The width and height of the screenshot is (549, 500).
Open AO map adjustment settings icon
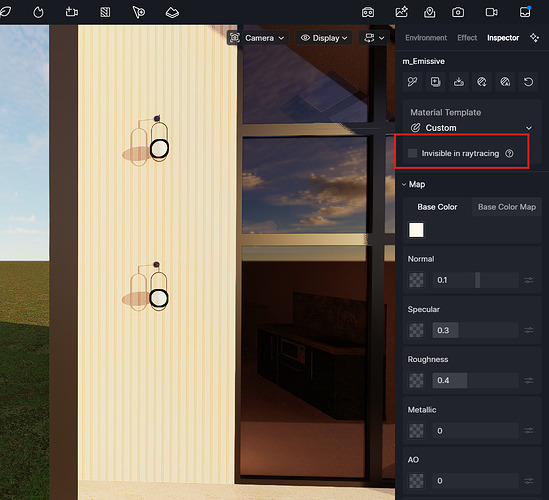pyautogui.click(x=529, y=481)
